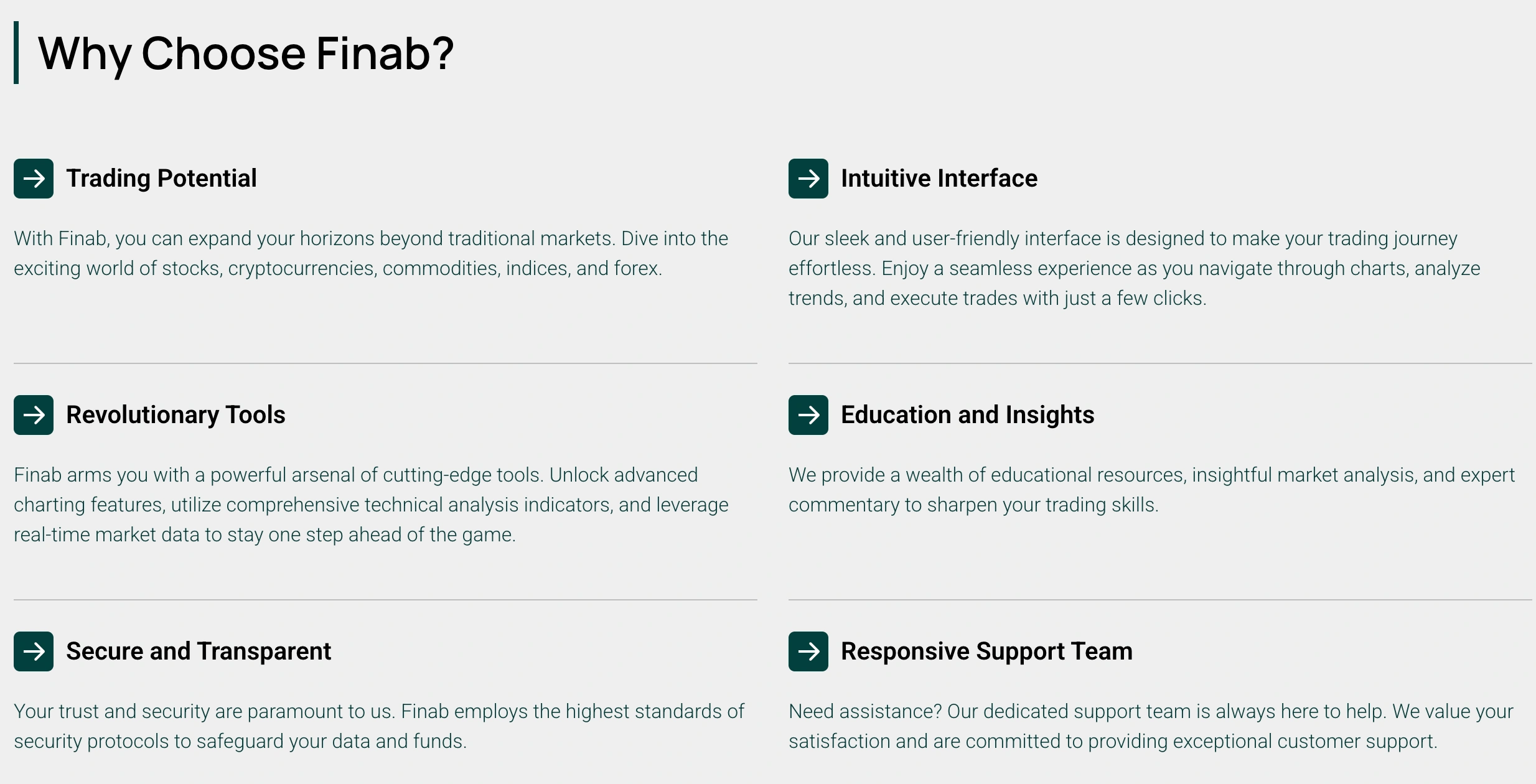Click the arrow icon beside Responsive Support Team

808,651
